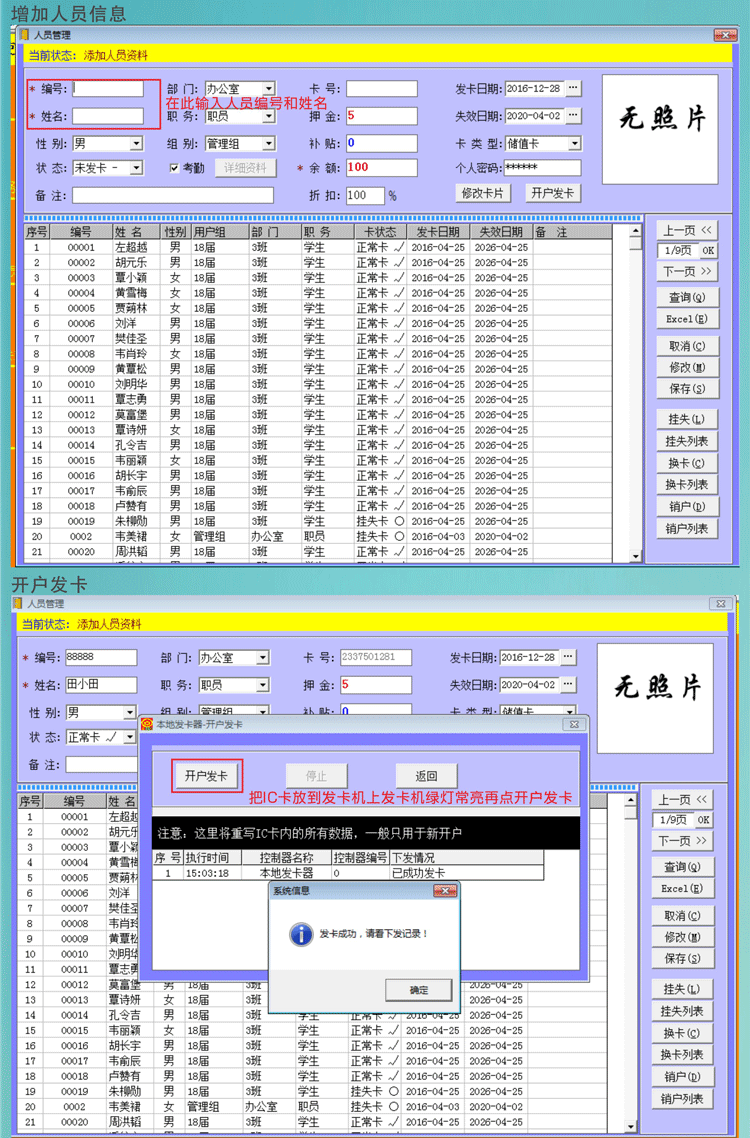Image resolution: width=750 pixels, height=1138 pixels.
Task: Expand 部门 dropdown in upper window
Action: tap(269, 89)
